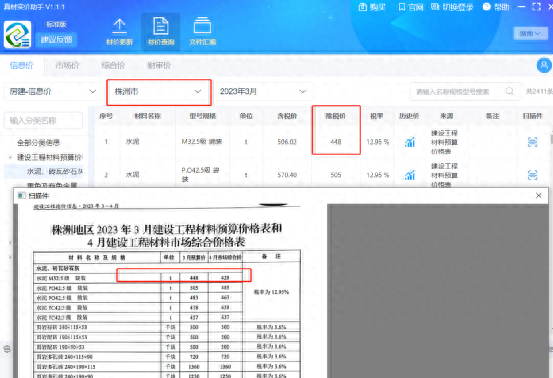Open 材价更新 upload toolbar icon
Screen dimensions: 553x378
click(x=119, y=32)
